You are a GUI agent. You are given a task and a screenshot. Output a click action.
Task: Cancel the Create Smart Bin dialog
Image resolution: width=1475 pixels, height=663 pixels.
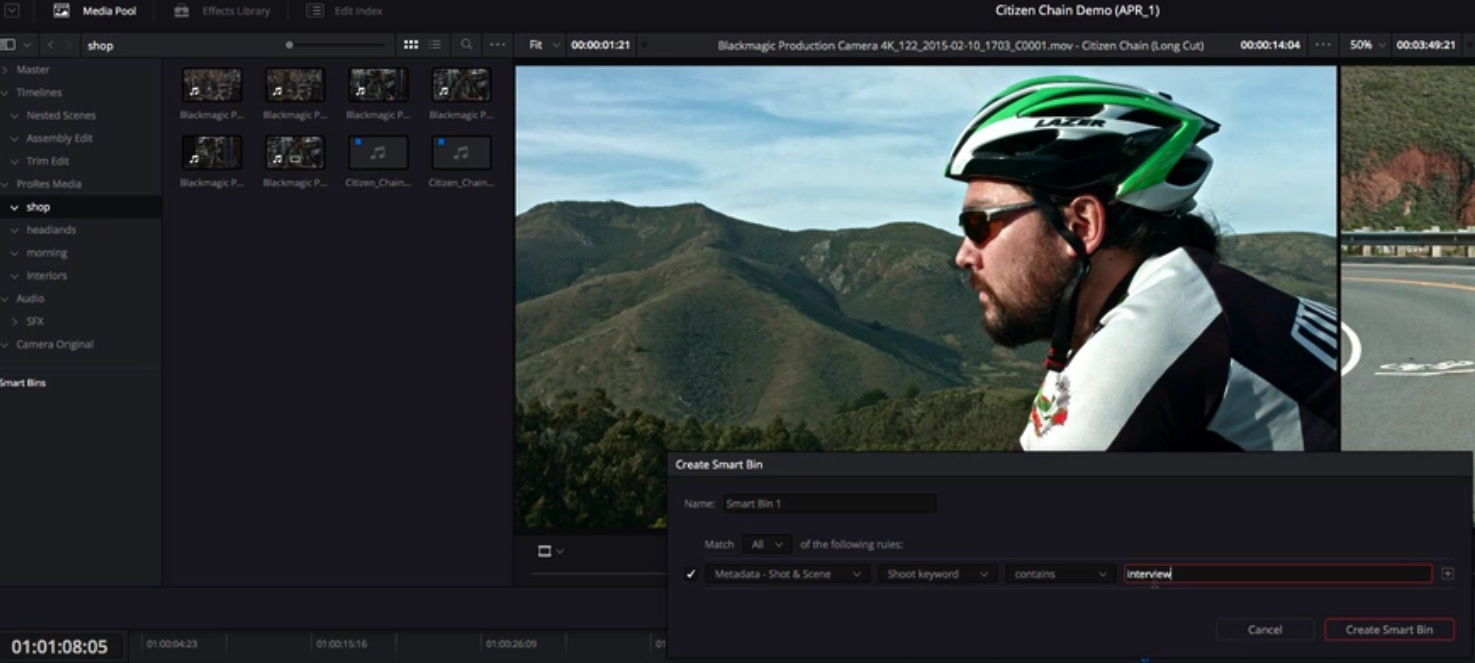coord(1264,630)
